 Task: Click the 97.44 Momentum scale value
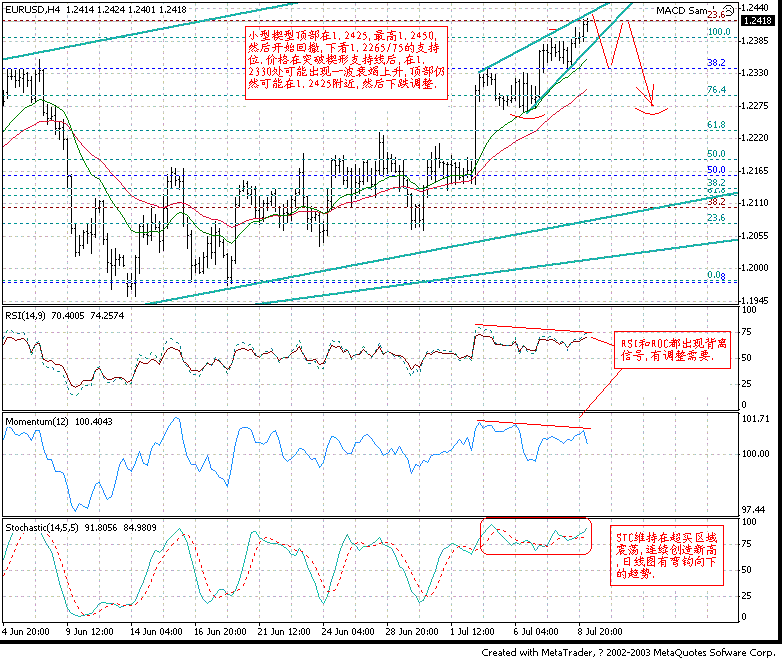point(754,509)
